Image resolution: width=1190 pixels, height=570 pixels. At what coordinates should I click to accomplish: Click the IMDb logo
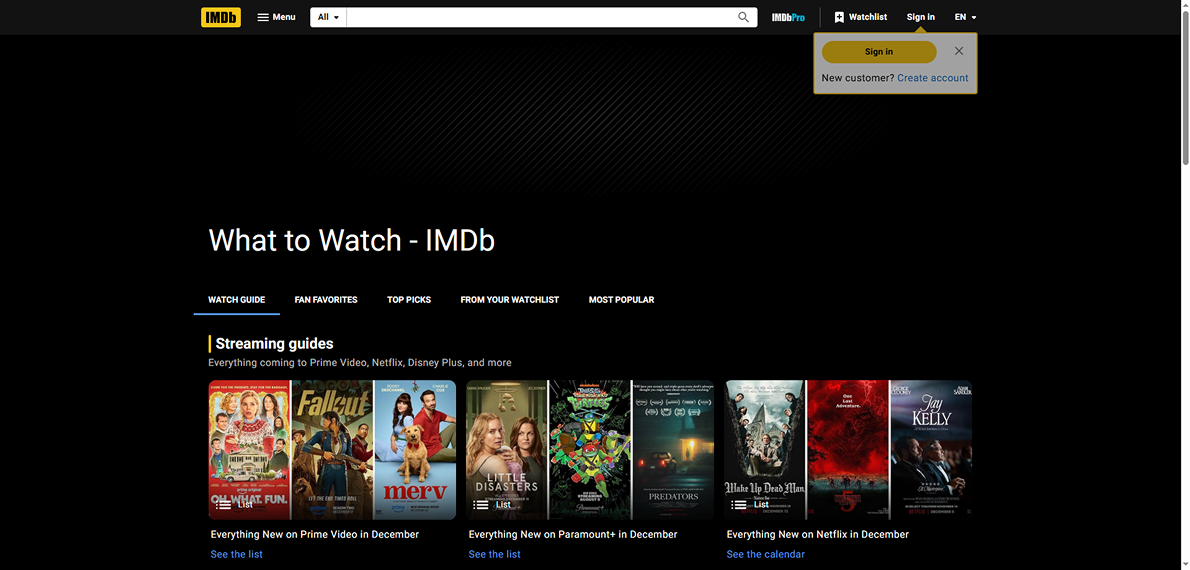coord(221,17)
